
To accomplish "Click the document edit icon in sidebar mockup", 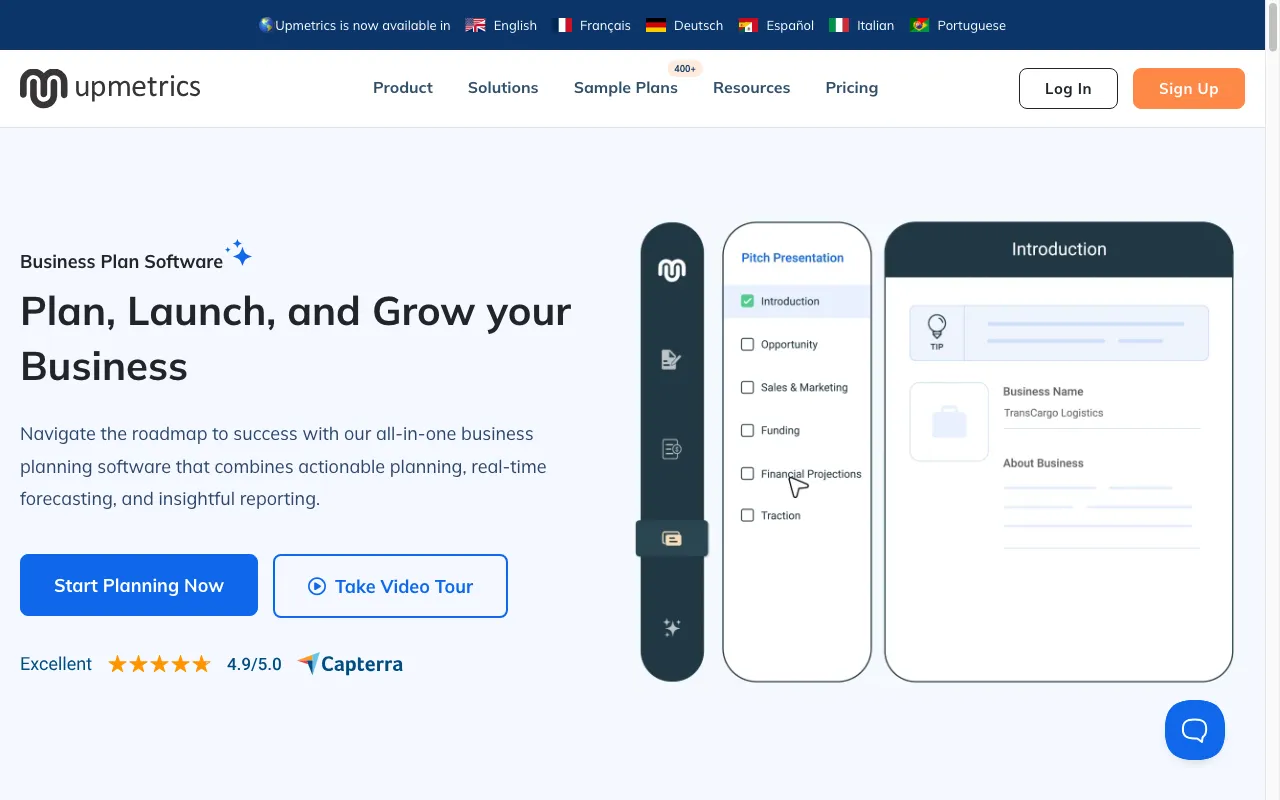I will [672, 360].
